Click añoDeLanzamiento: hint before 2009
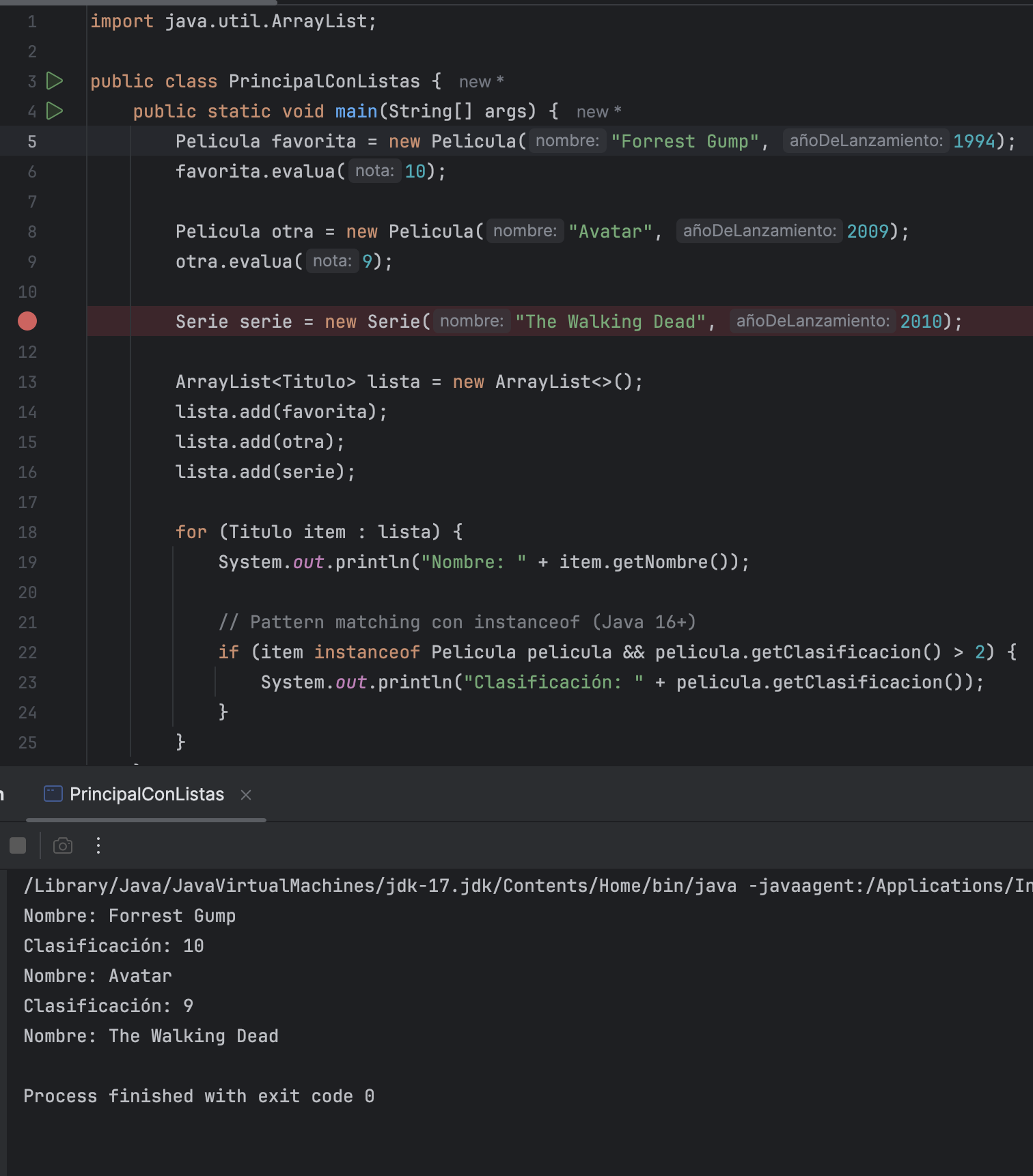This screenshot has width=1033, height=1176. (x=759, y=231)
